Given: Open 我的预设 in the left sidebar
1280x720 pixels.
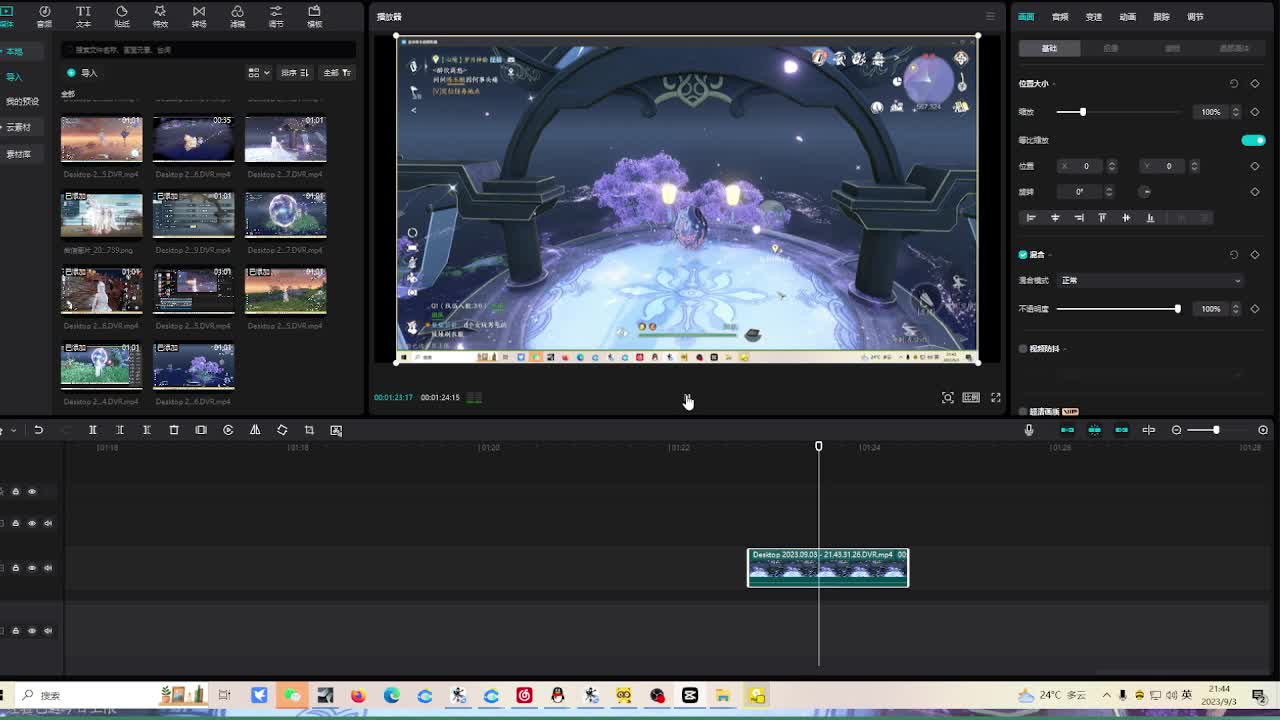Looking at the screenshot, I should [x=22, y=102].
